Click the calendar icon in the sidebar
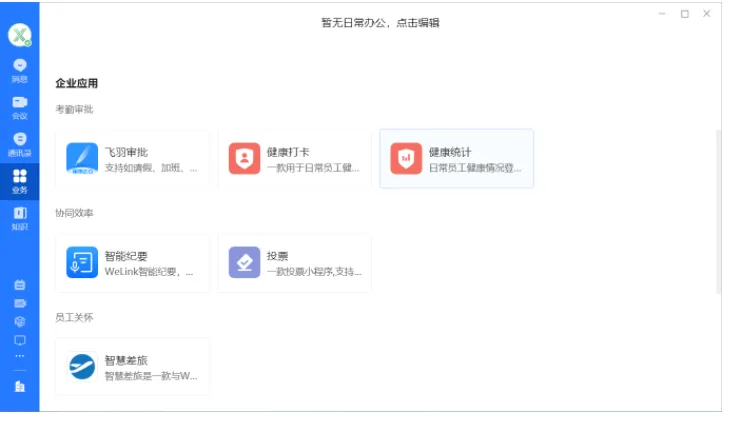The height and width of the screenshot is (421, 730). pyautogui.click(x=20, y=285)
